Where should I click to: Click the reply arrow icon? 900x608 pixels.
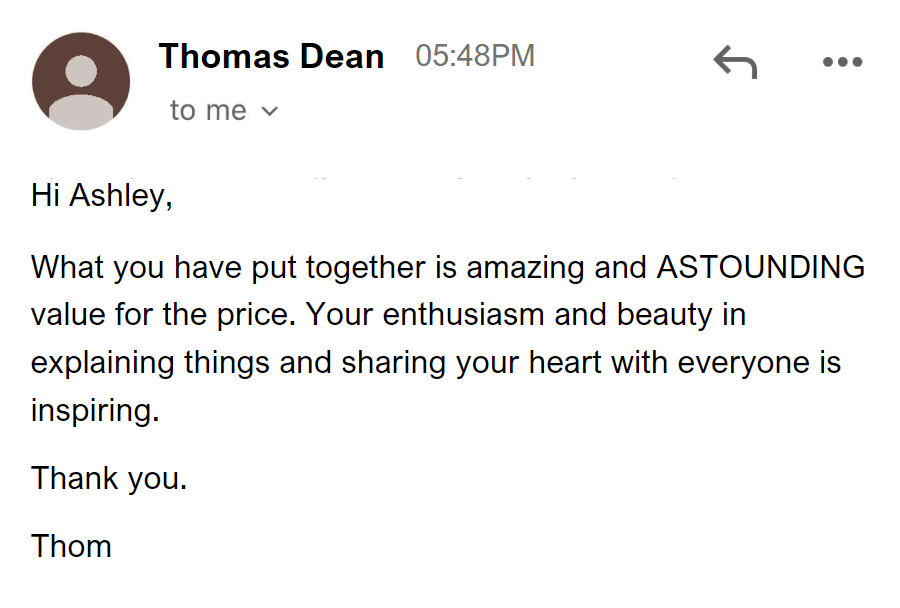tap(735, 62)
